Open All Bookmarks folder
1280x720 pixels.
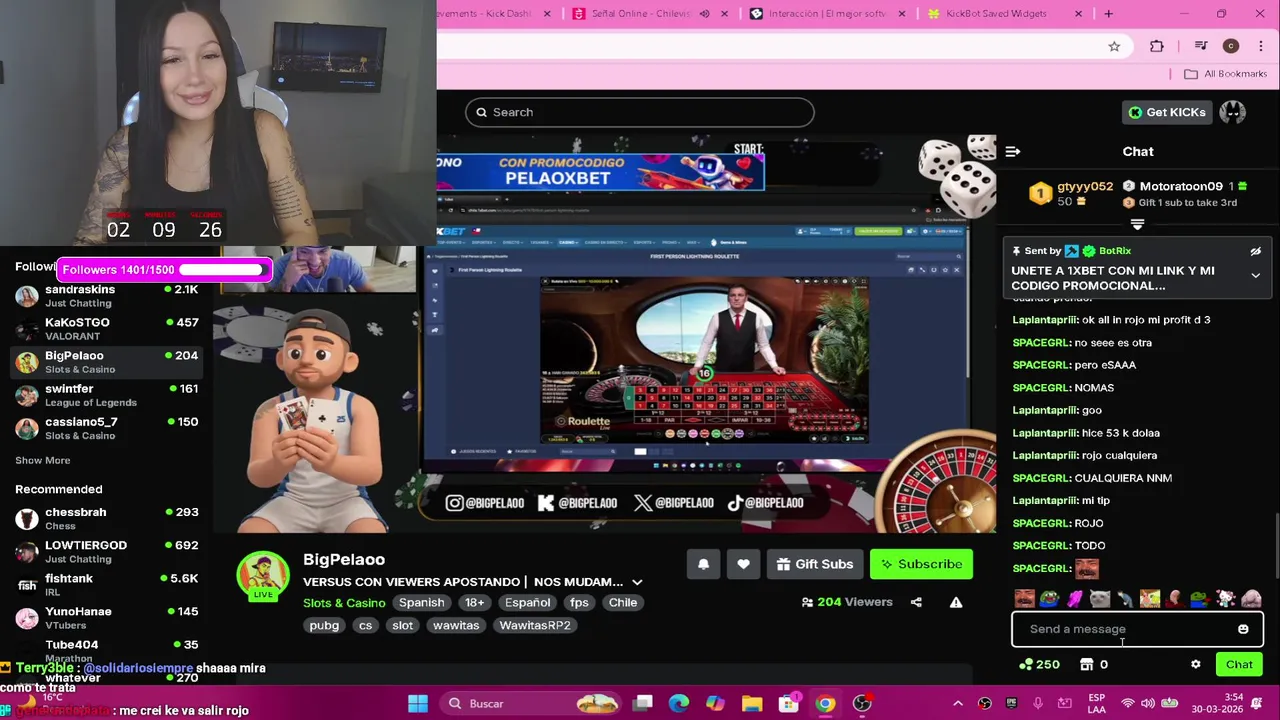(1226, 74)
